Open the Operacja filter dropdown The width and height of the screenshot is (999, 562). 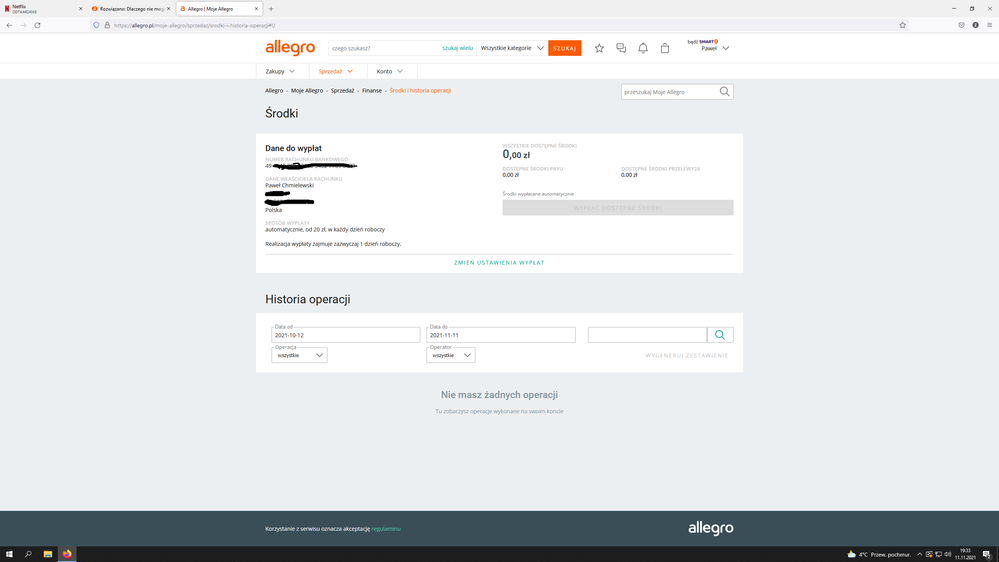(299, 355)
